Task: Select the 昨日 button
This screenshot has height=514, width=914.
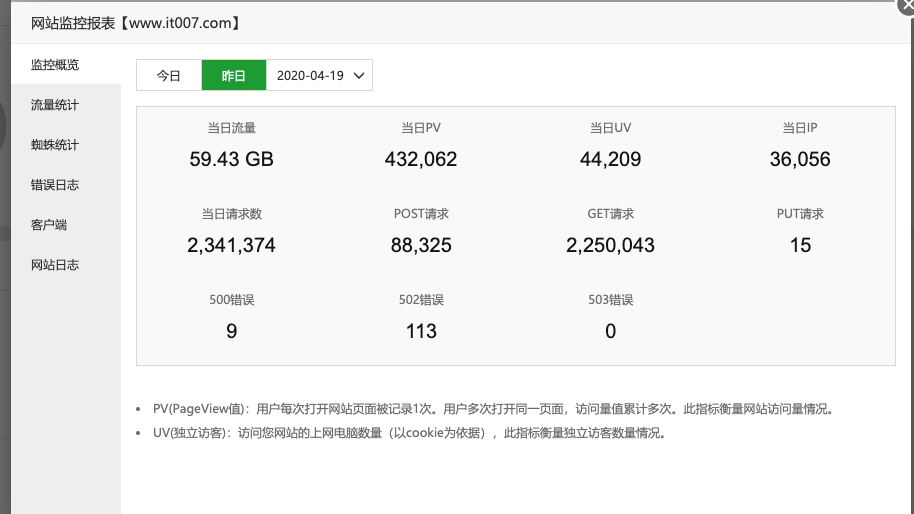Action: [234, 75]
